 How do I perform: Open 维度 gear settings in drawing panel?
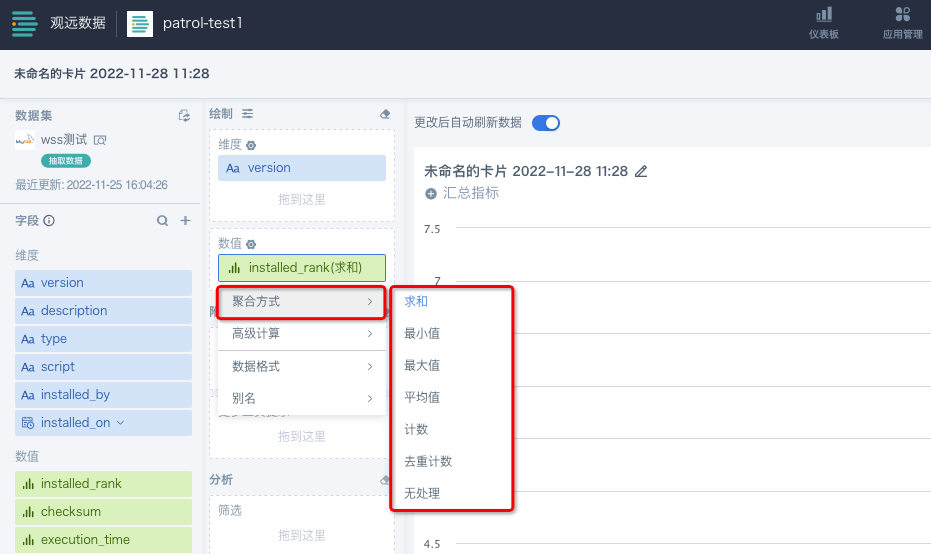point(251,145)
